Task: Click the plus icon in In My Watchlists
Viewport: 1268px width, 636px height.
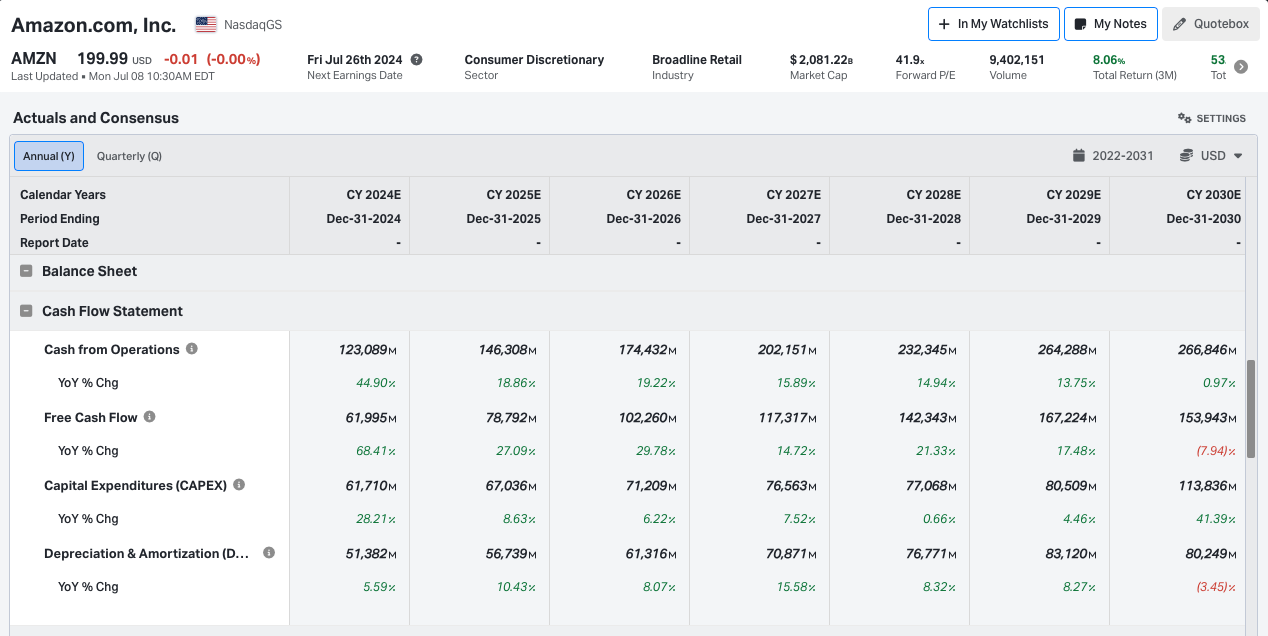Action: 944,24
